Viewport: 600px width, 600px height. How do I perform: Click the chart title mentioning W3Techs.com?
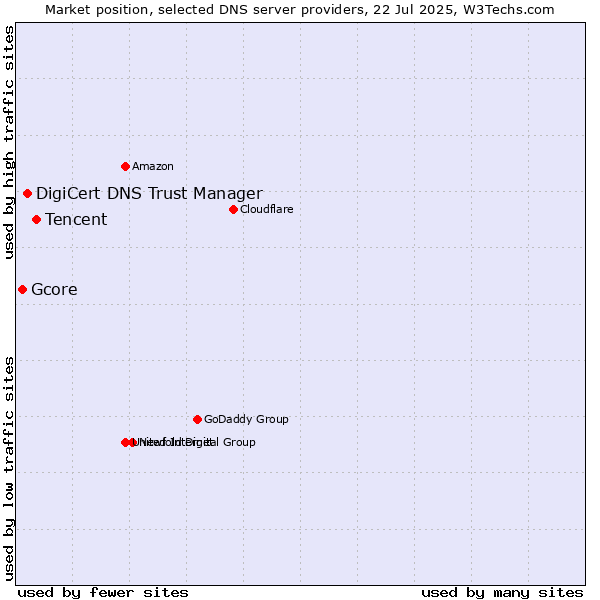300,10
